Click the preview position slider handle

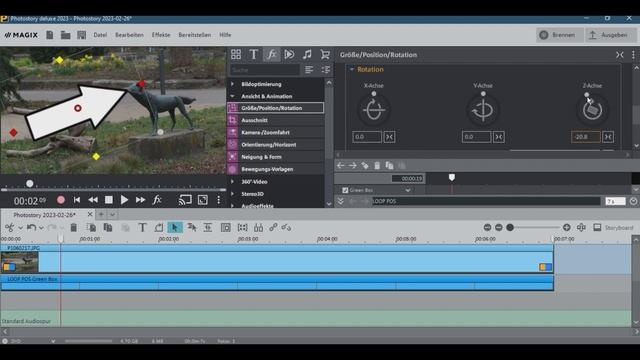point(29,184)
